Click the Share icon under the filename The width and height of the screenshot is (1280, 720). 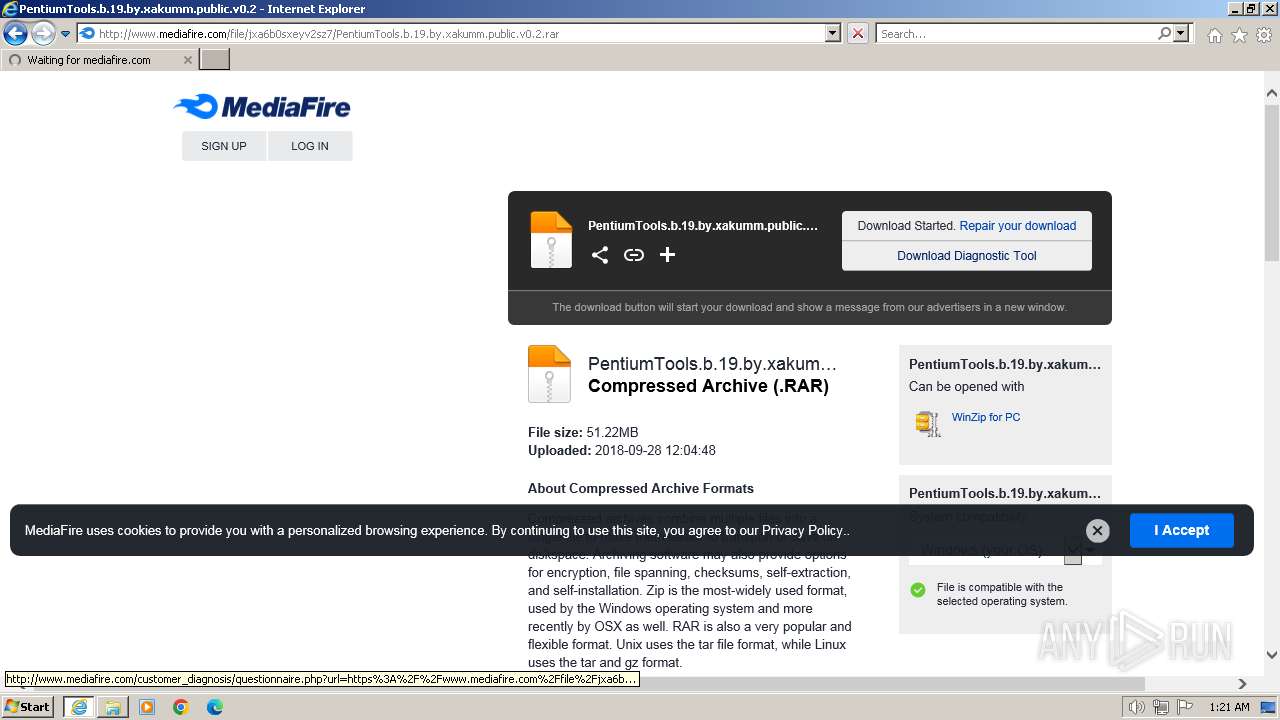[600, 255]
